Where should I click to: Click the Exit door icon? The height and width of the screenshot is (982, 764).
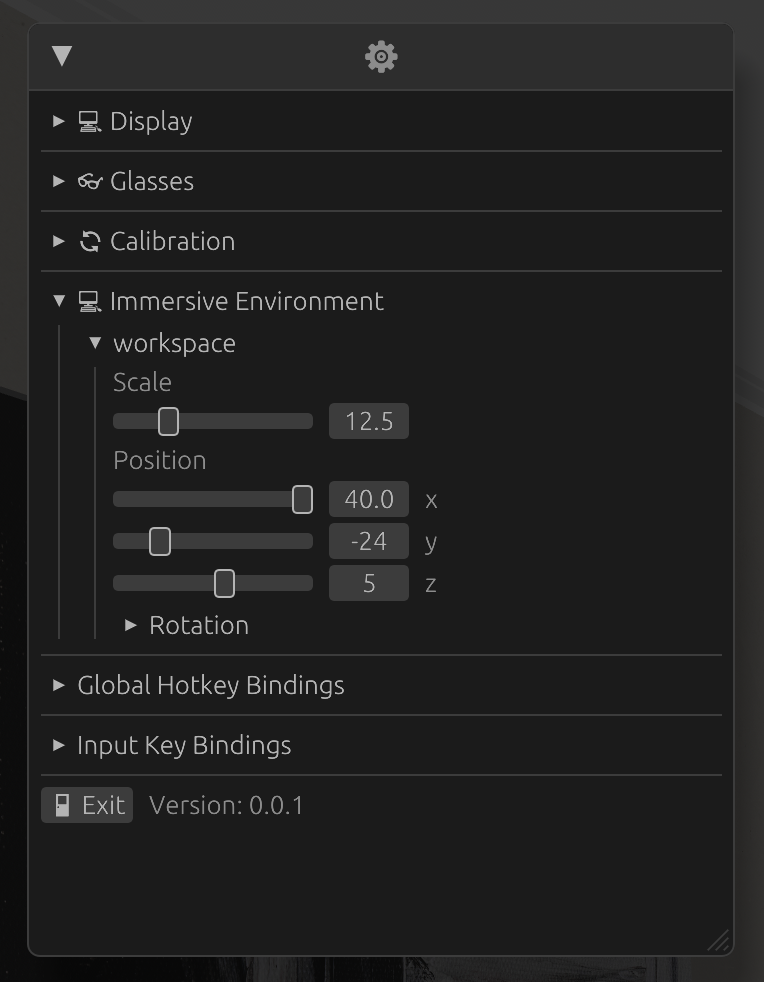tap(60, 804)
